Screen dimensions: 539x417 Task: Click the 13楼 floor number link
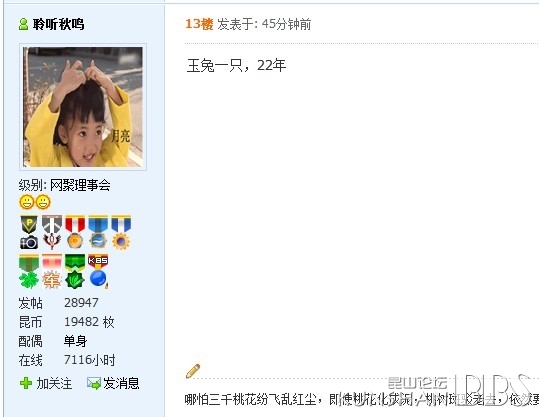click(x=199, y=24)
